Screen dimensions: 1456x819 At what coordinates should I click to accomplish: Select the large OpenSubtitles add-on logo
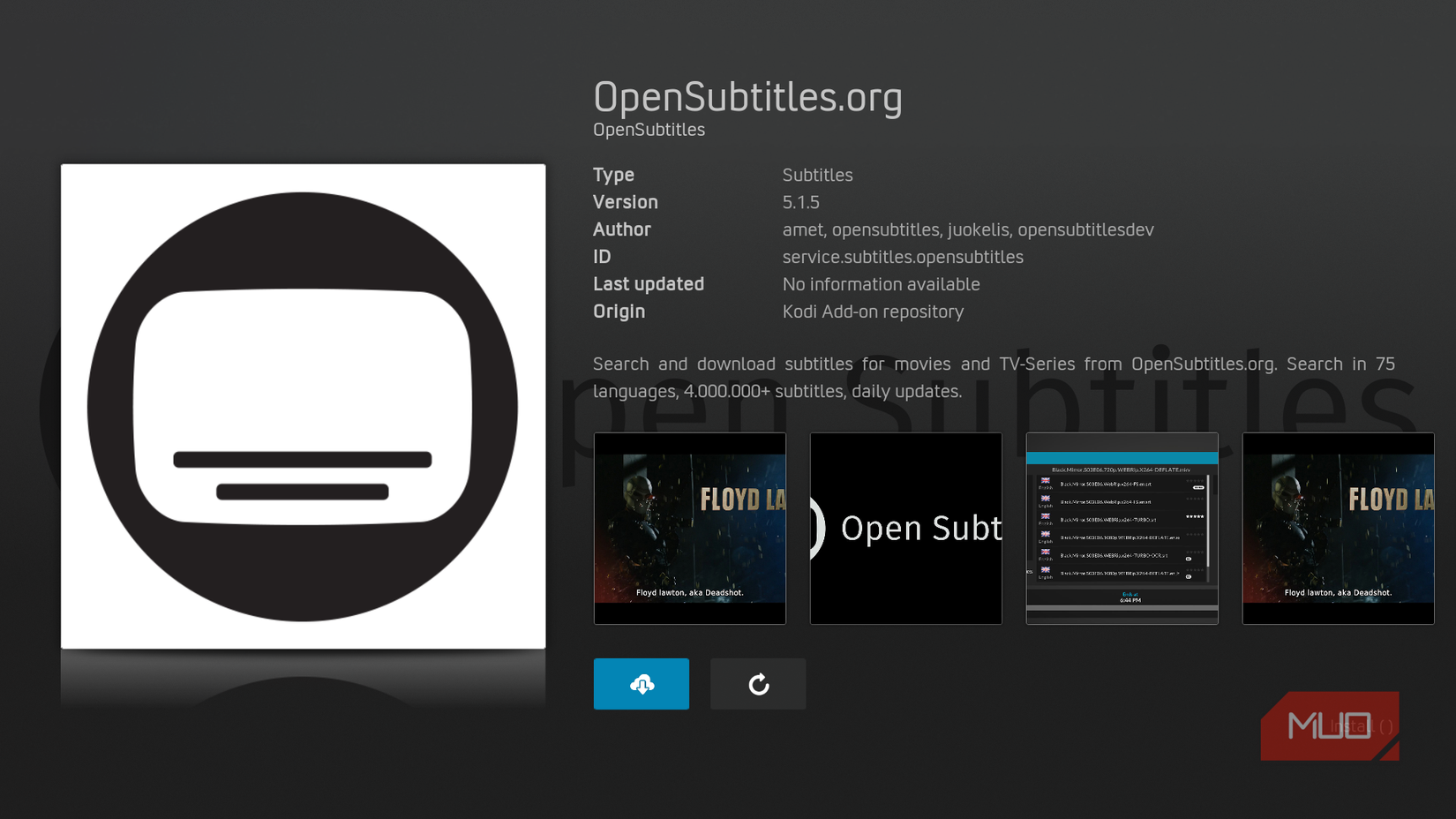pos(303,407)
